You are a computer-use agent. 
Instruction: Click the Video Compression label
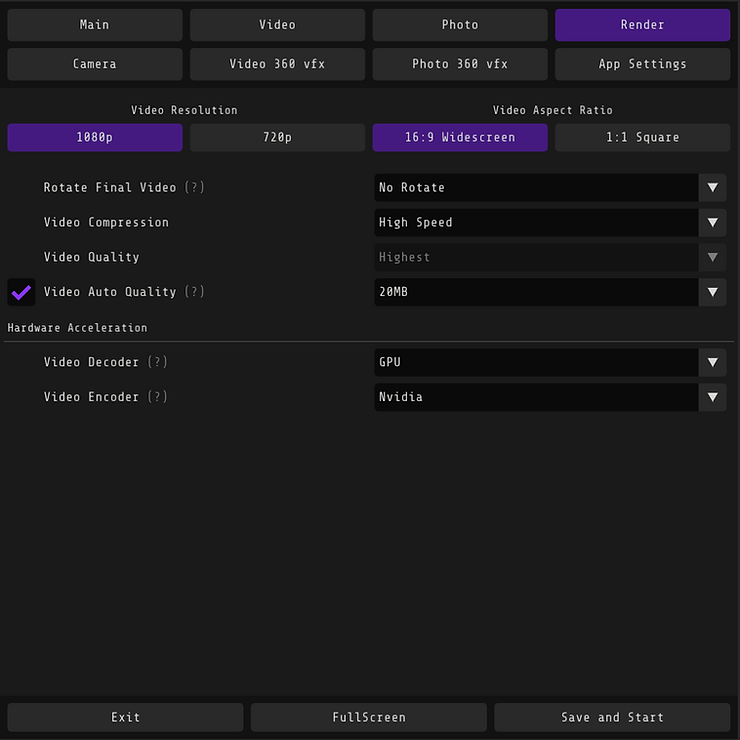[x=106, y=222]
